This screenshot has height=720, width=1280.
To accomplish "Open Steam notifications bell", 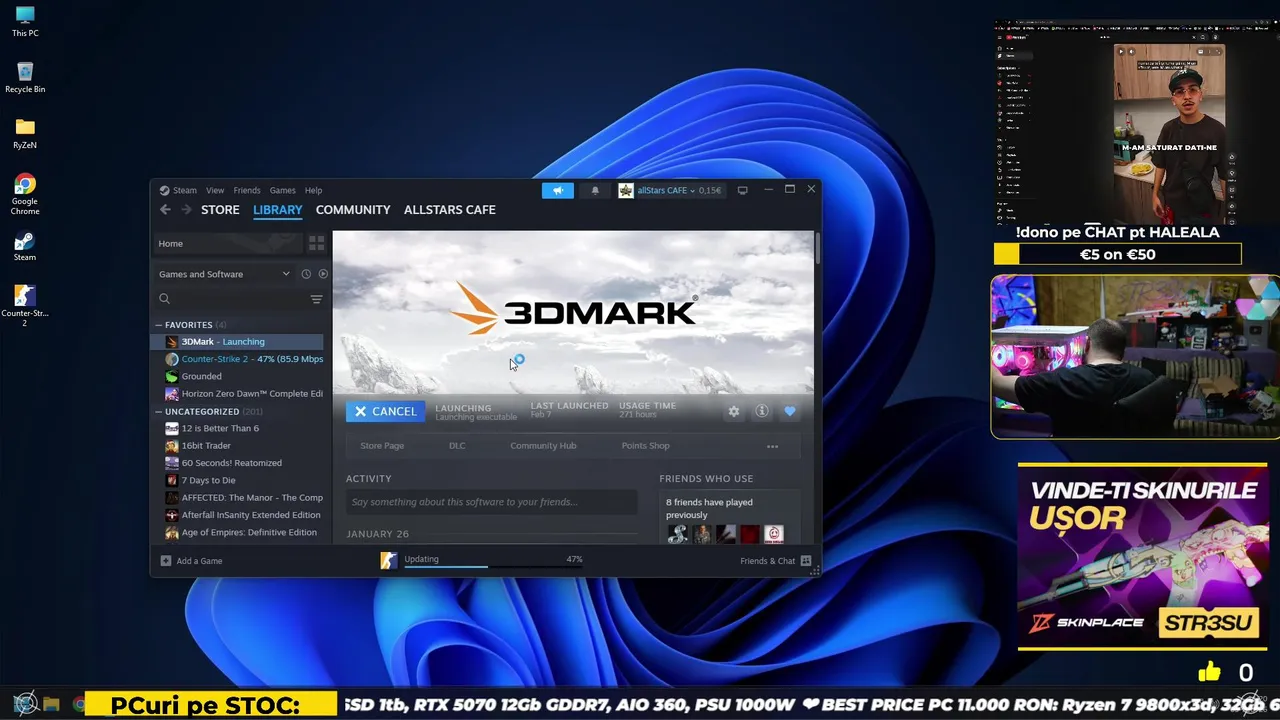I will point(595,190).
